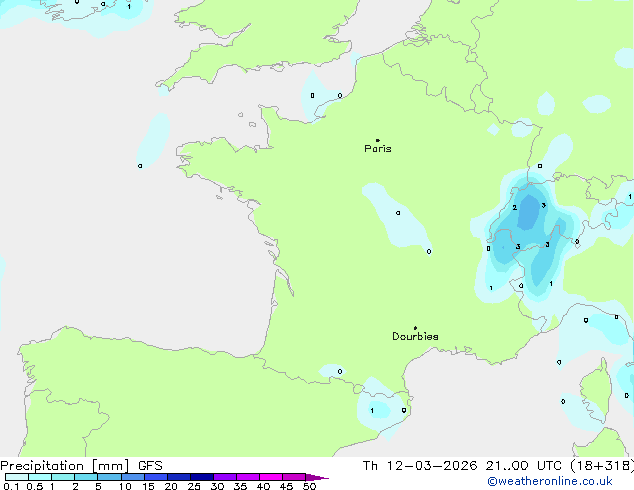This screenshot has width=634, height=490.
Task: Pick the 45–50 mm legend swatch
Action: [x=294, y=477]
